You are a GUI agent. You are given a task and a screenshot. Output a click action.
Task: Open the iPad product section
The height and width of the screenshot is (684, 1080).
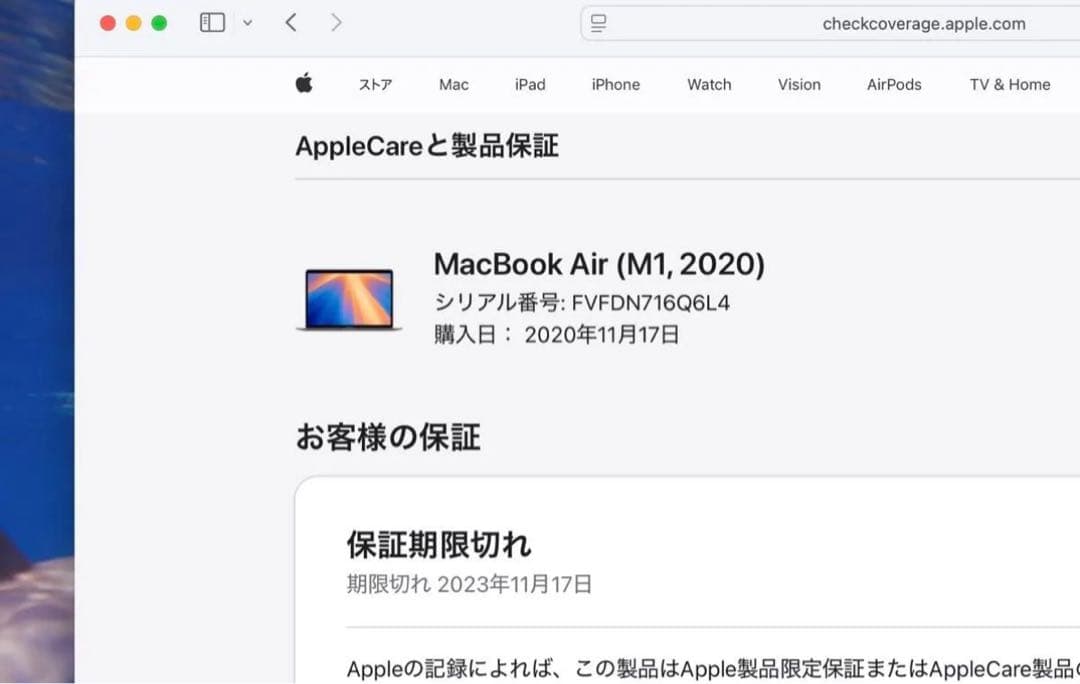(x=530, y=85)
